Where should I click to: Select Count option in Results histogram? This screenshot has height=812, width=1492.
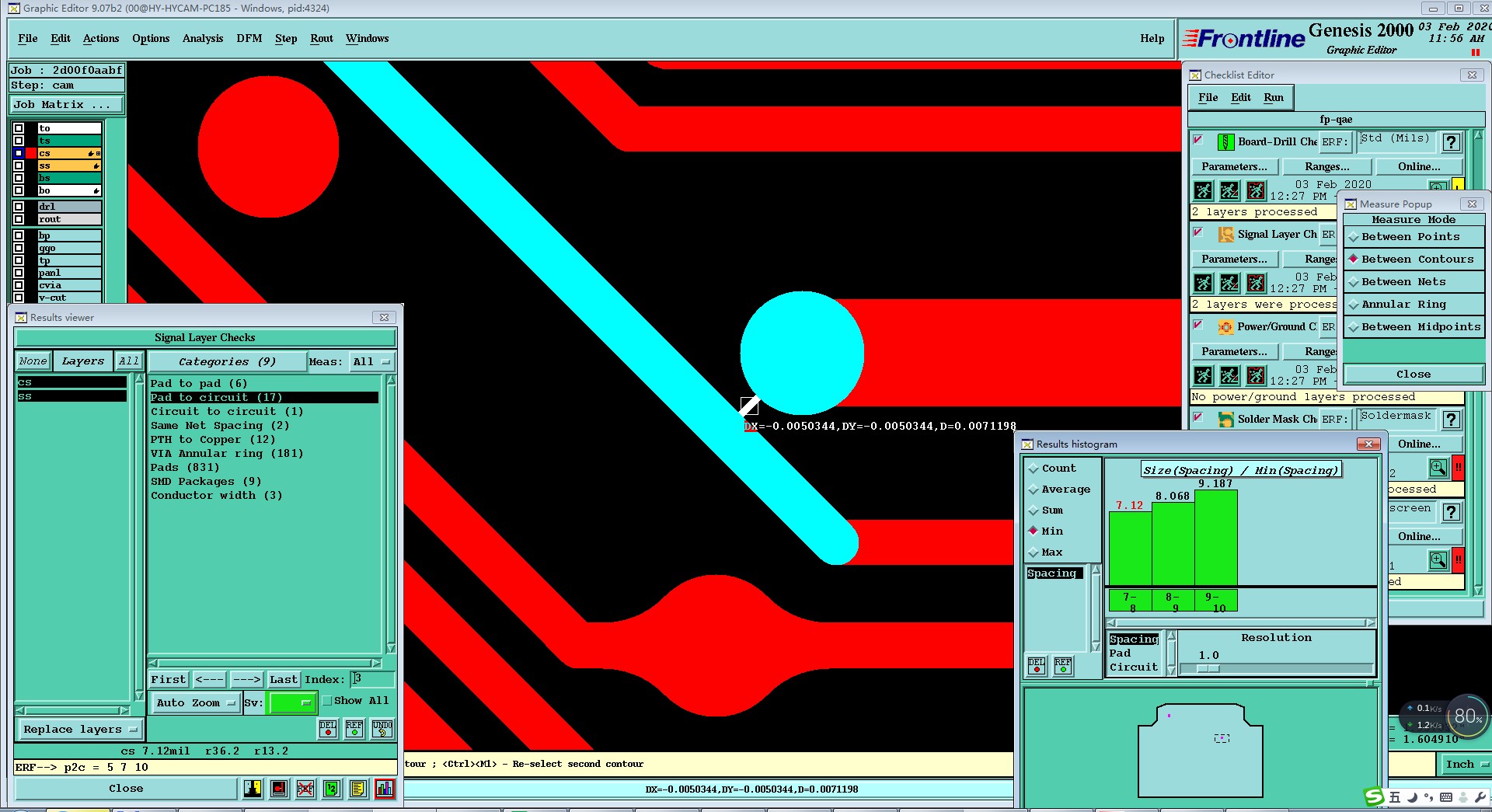click(1053, 469)
